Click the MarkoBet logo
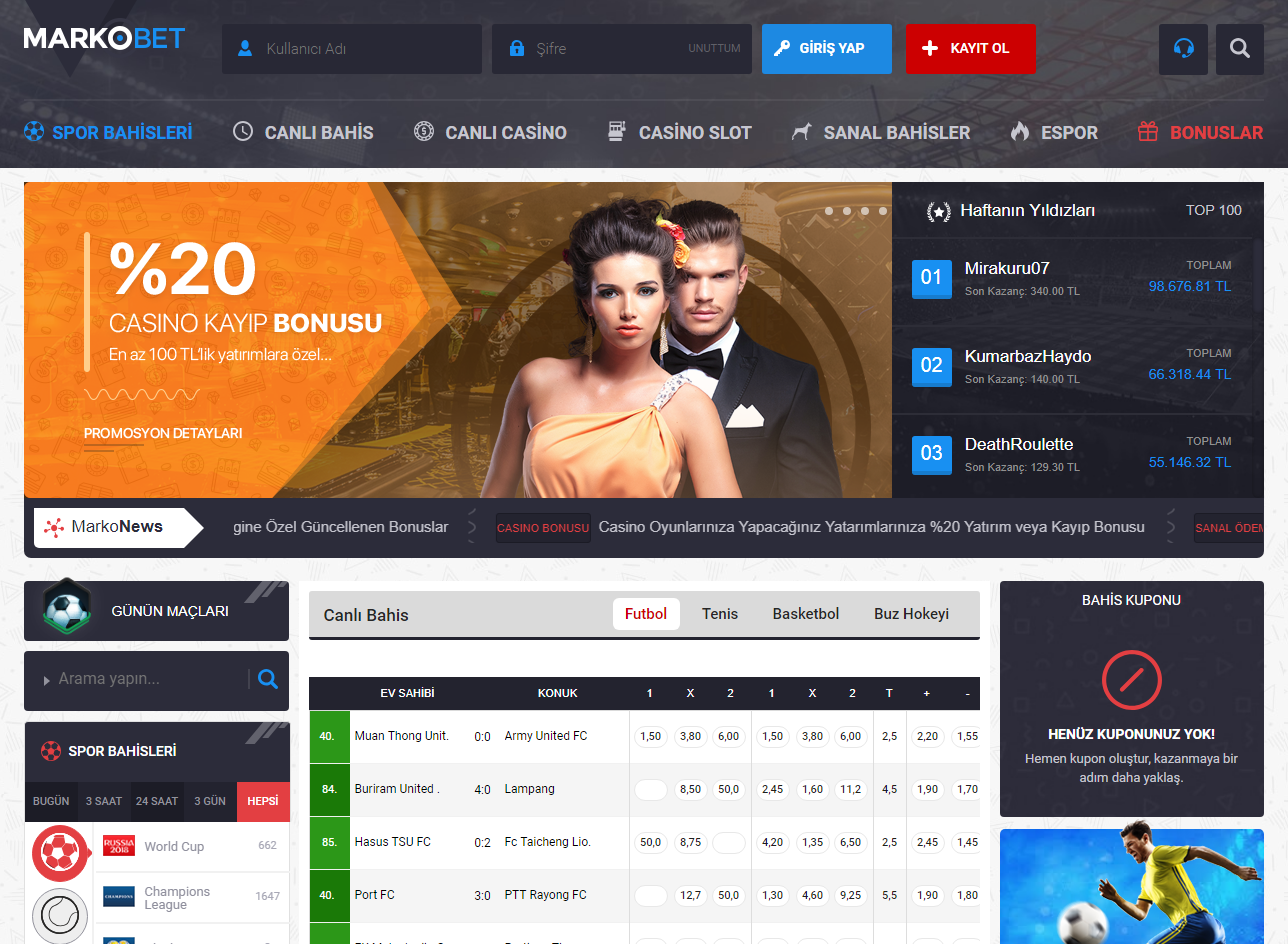This screenshot has height=944, width=1288. pos(104,39)
